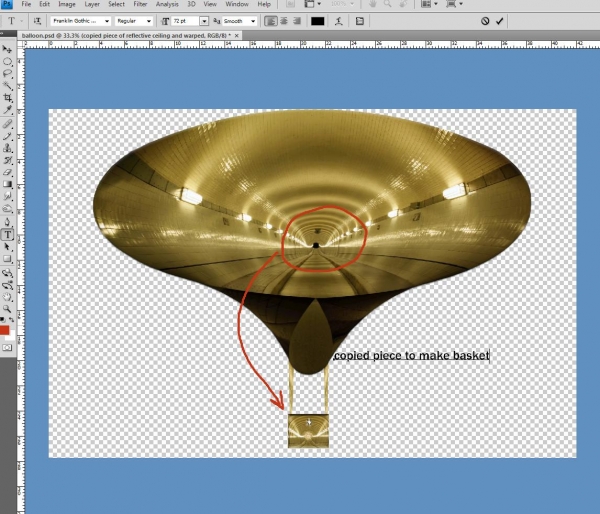The height and width of the screenshot is (514, 600).
Task: Select the Magic Wand tool
Action: (x=7, y=85)
